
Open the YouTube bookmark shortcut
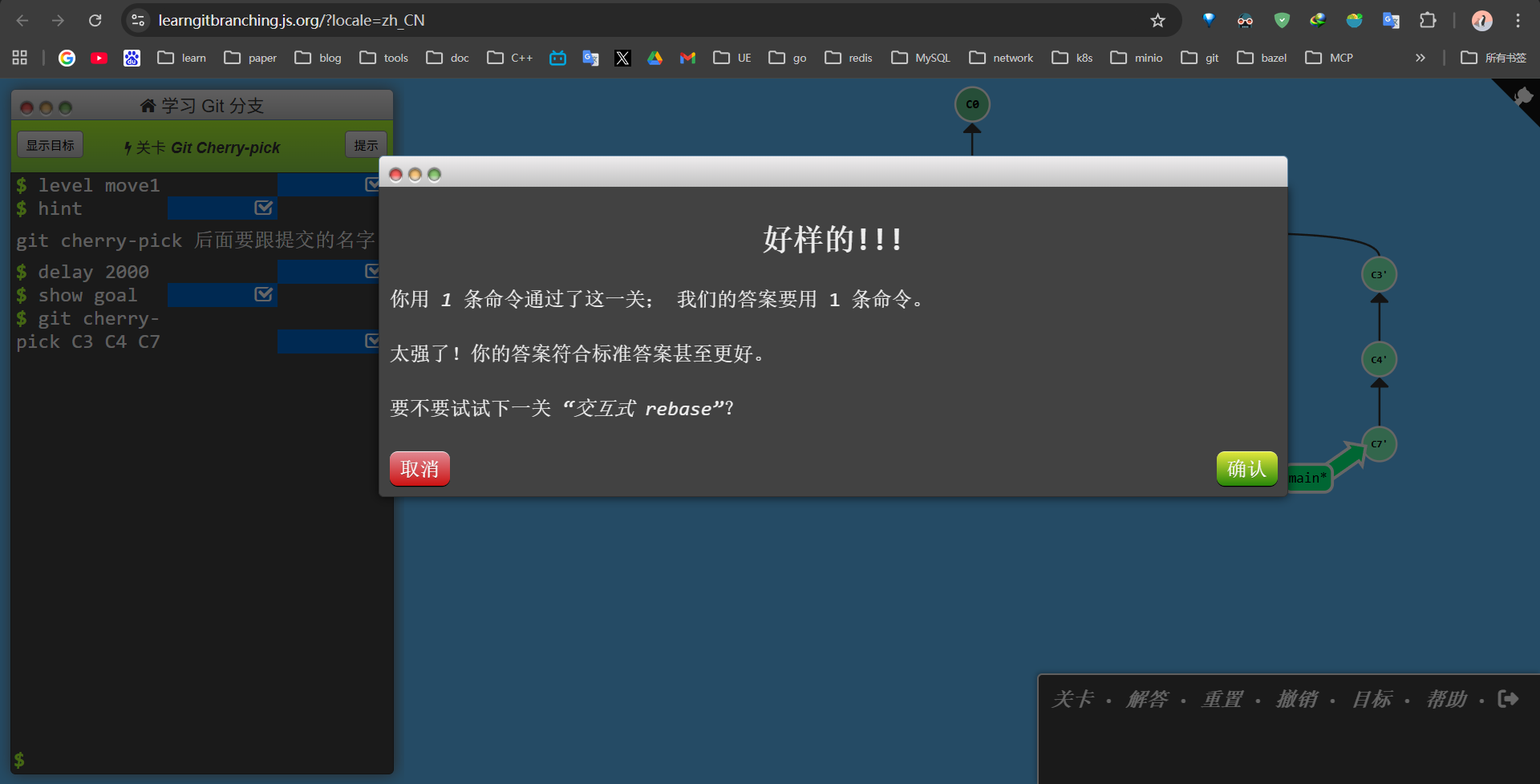(99, 58)
